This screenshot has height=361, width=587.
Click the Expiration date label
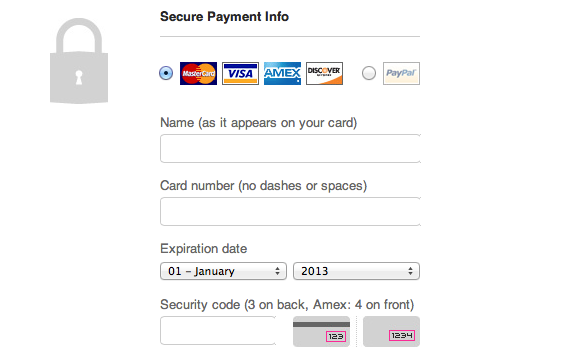(x=204, y=249)
